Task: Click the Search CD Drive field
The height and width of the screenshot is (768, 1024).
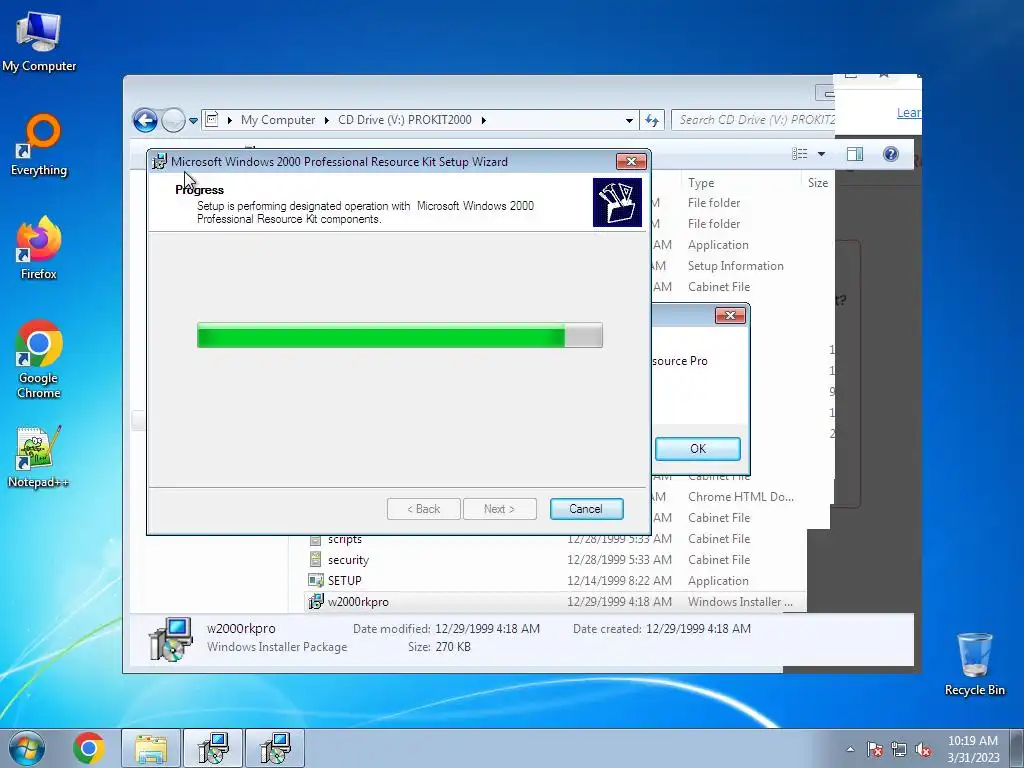Action: pyautogui.click(x=754, y=120)
